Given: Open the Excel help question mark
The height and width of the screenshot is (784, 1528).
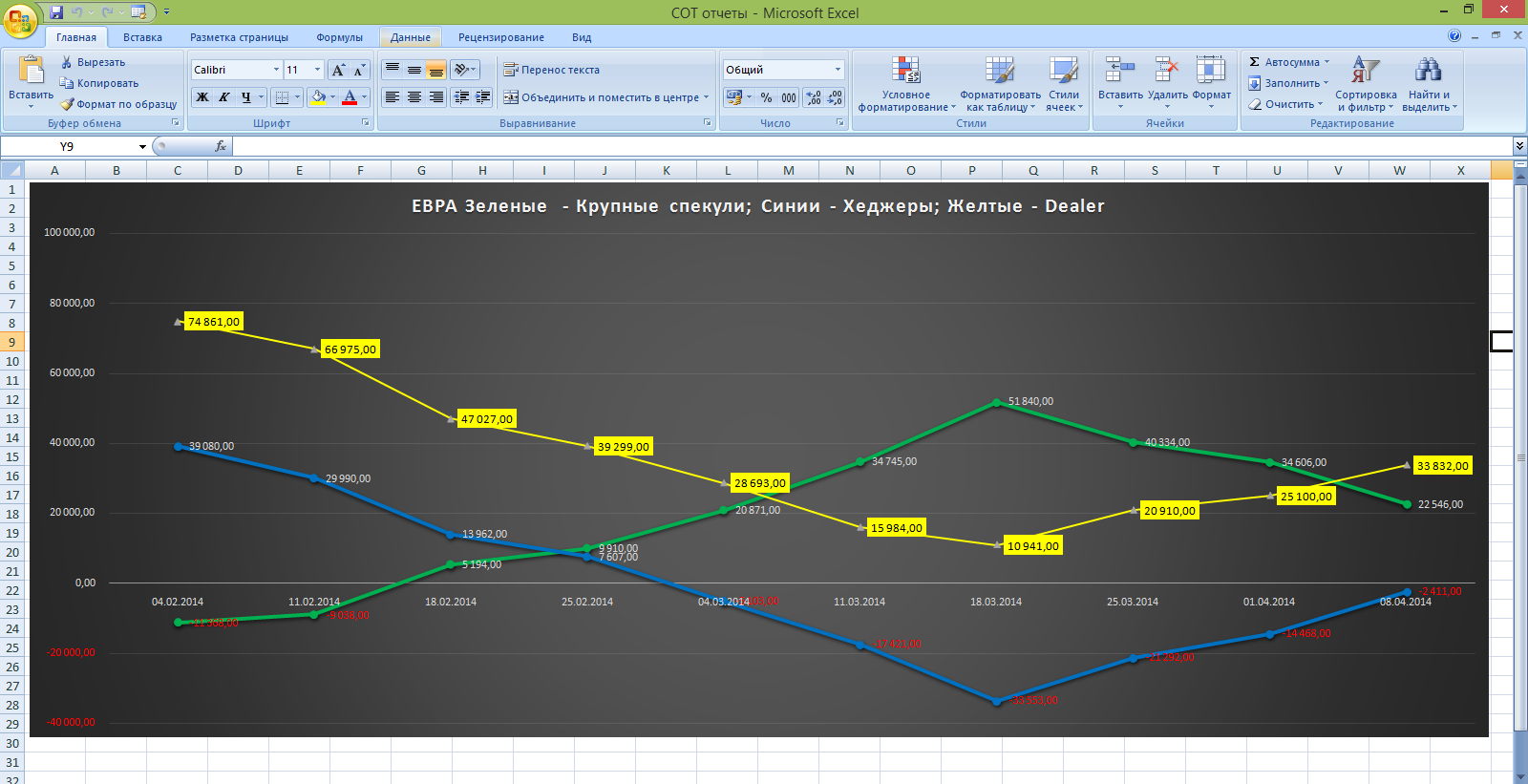Looking at the screenshot, I should pyautogui.click(x=1454, y=35).
